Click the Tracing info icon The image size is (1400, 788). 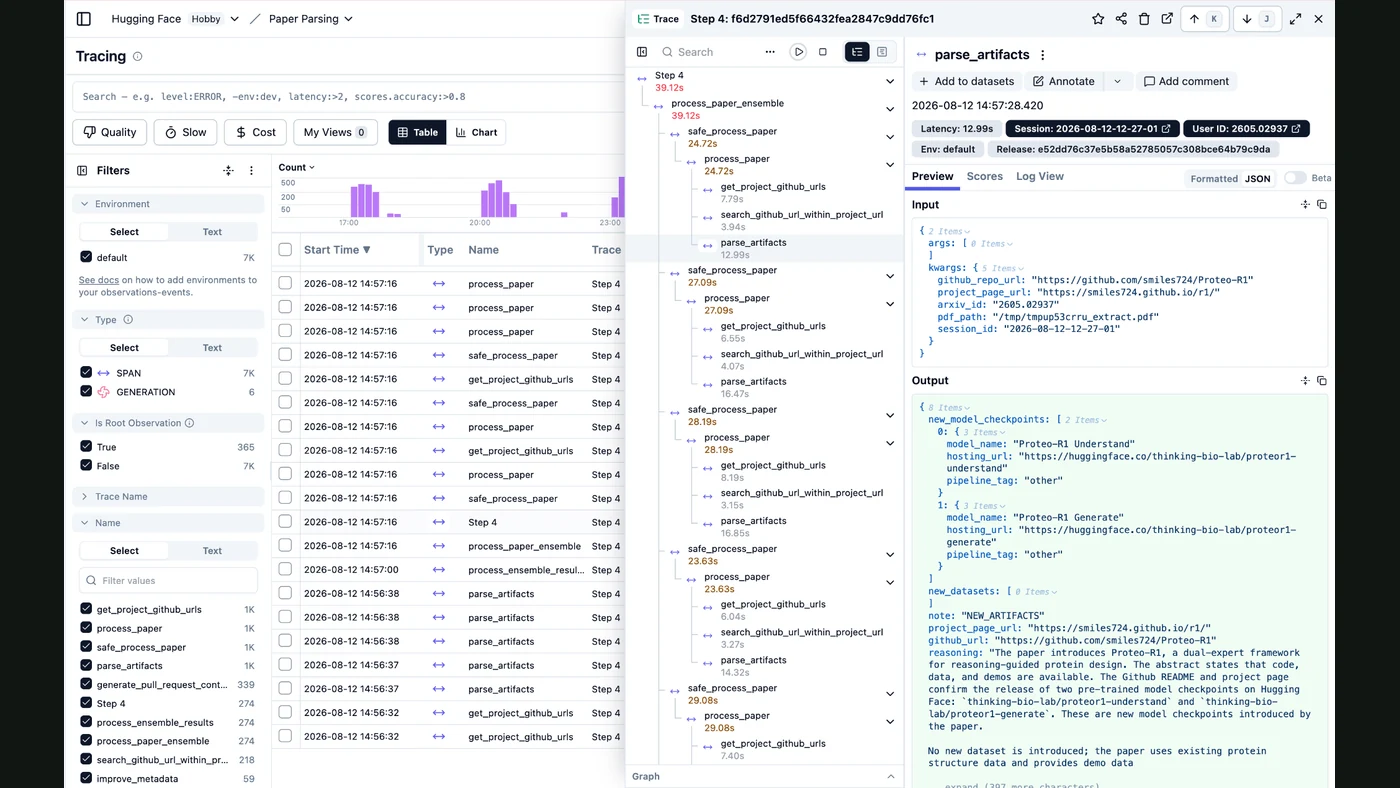pyautogui.click(x=138, y=57)
